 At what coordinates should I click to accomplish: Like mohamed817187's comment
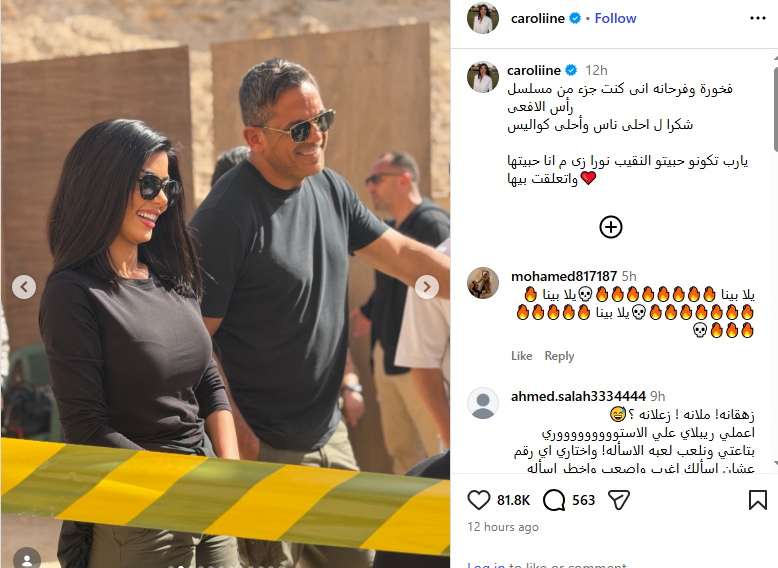[x=521, y=356]
